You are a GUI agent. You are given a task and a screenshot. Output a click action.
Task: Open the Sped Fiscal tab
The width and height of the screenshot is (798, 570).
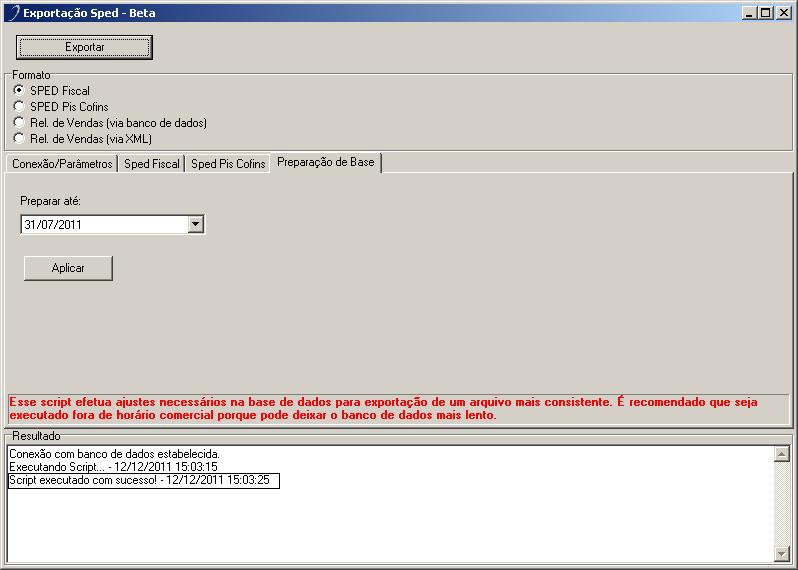[152, 164]
